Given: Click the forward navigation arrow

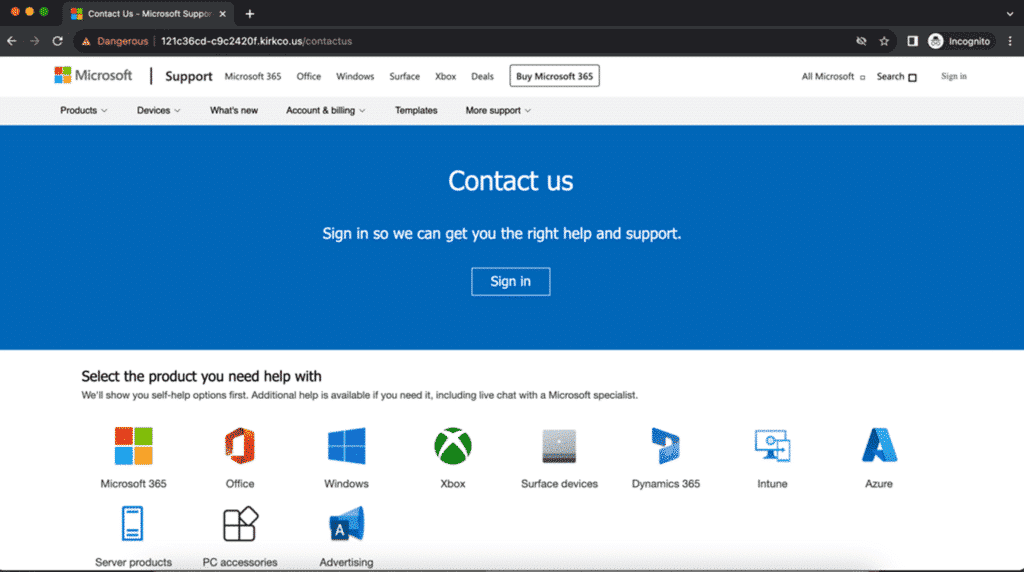Looking at the screenshot, I should (35, 41).
